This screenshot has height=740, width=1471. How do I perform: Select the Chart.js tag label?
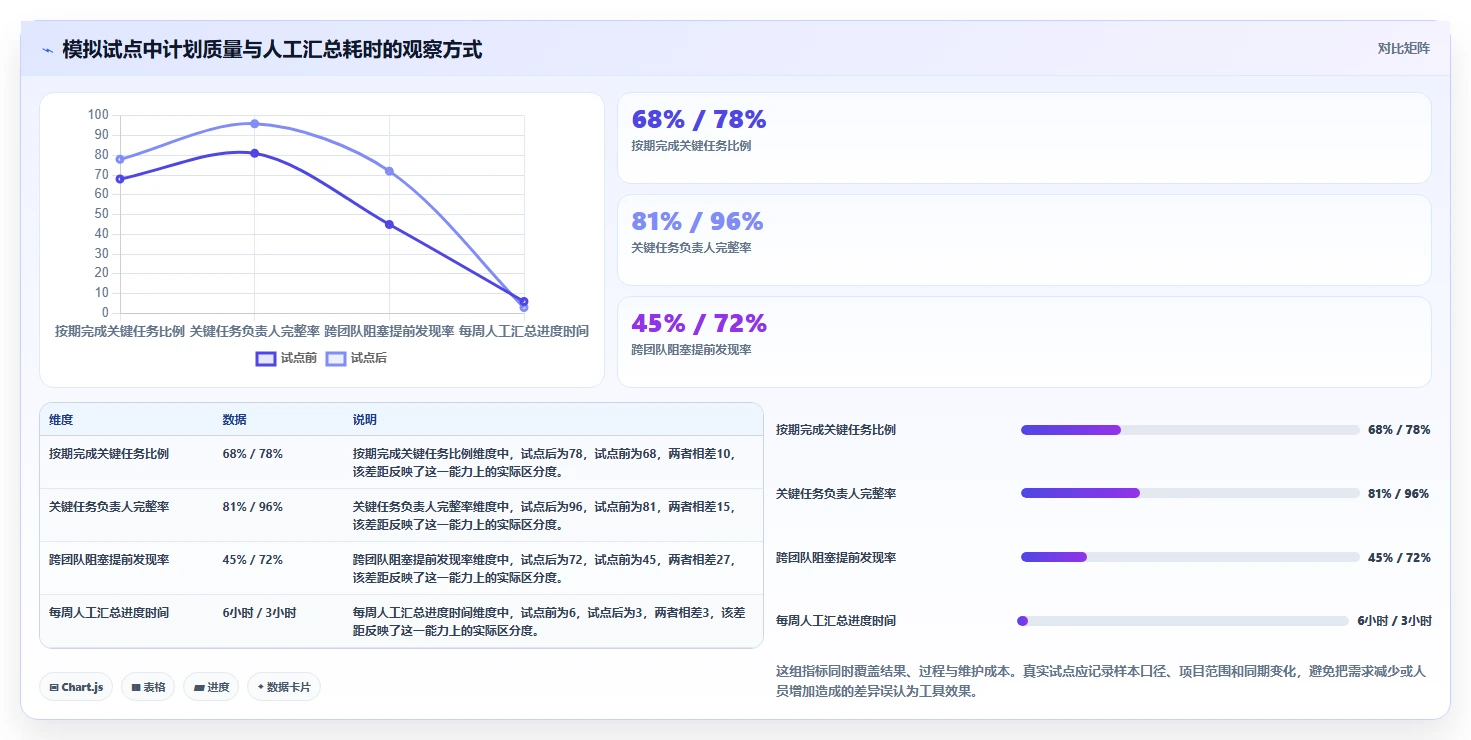[x=83, y=687]
